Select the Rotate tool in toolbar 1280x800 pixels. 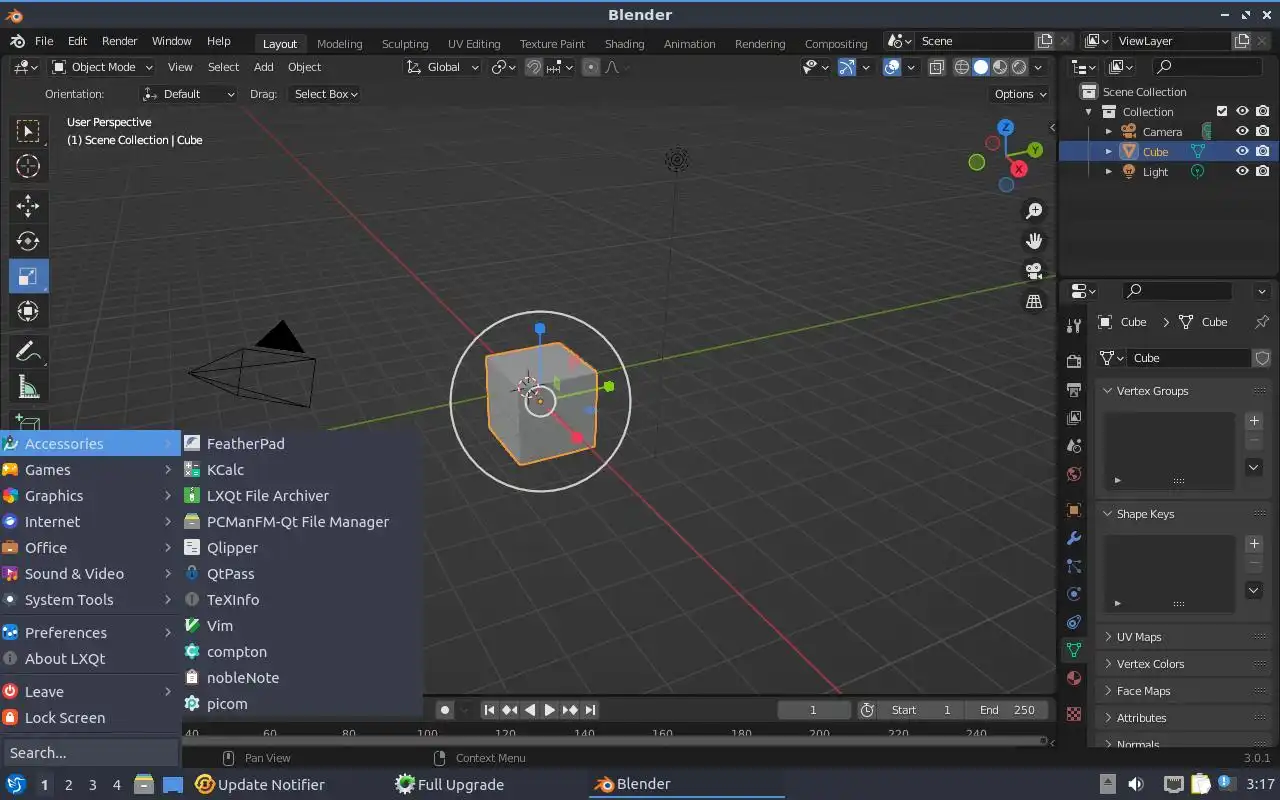pos(28,241)
